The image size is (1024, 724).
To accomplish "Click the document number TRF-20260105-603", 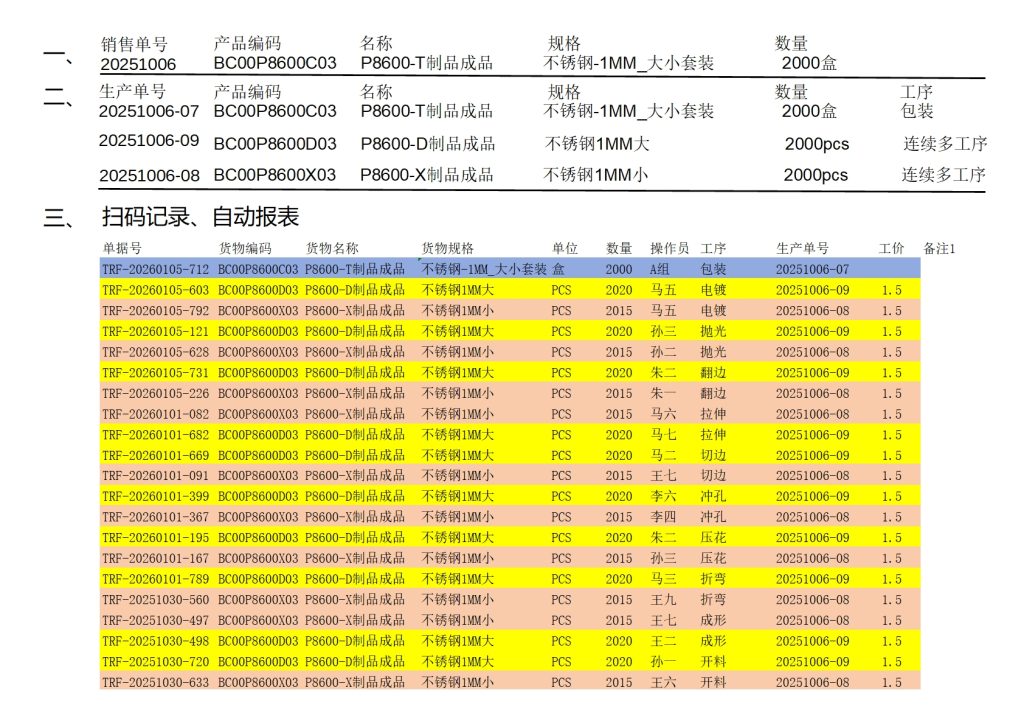I will pos(155,290).
